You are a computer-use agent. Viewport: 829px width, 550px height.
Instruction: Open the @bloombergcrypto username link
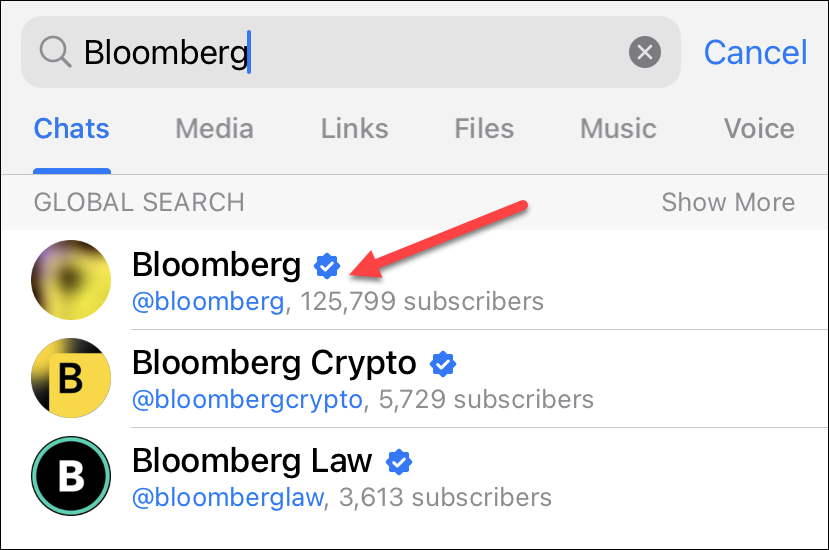247,400
